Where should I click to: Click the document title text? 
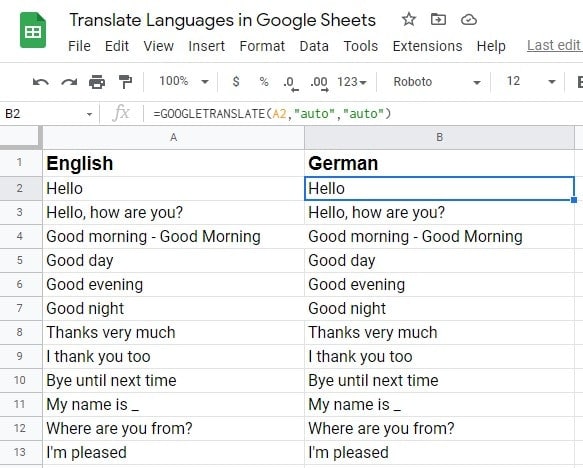coord(222,20)
